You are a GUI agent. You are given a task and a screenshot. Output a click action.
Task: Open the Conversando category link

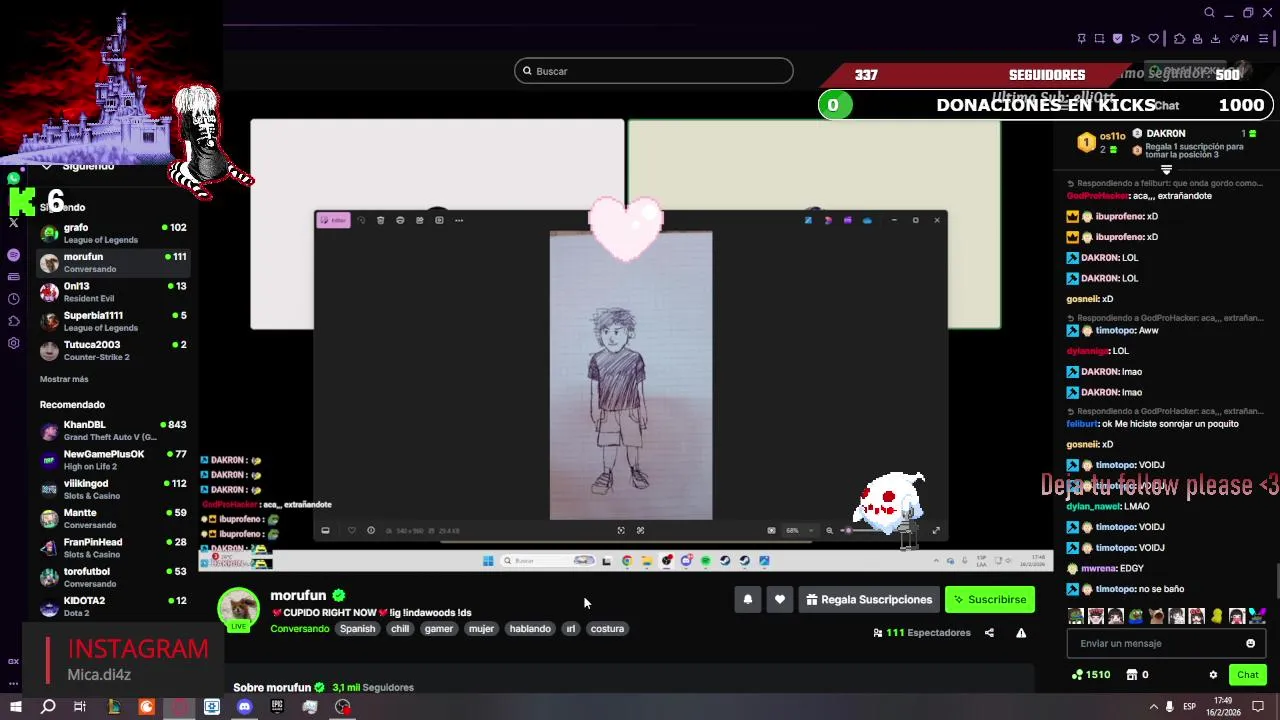299,629
